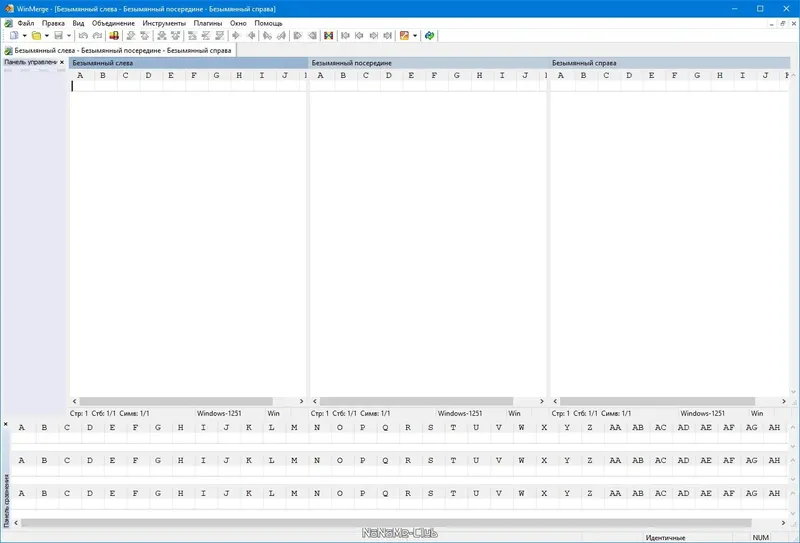Click the Безымянный посередине pane header
Viewport: 800px width, 543px height.
pos(428,63)
